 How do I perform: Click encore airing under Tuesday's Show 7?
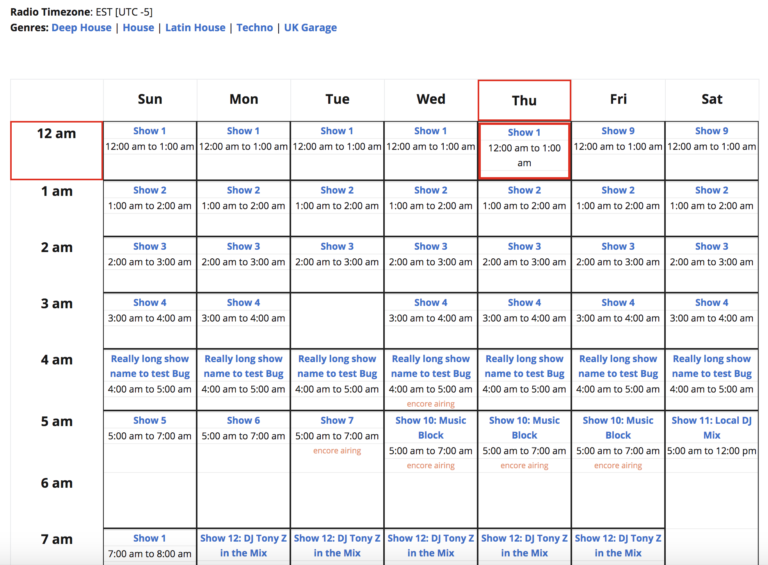point(337,450)
